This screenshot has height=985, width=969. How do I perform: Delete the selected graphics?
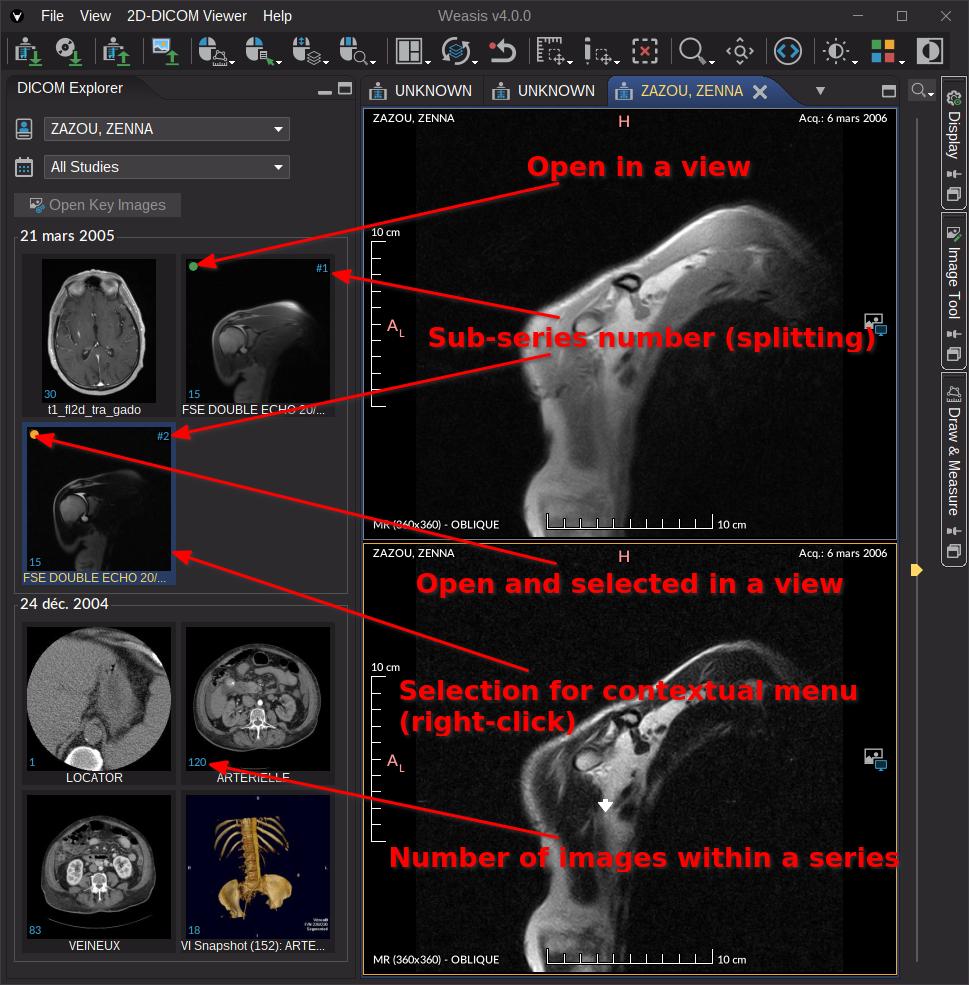[645, 51]
